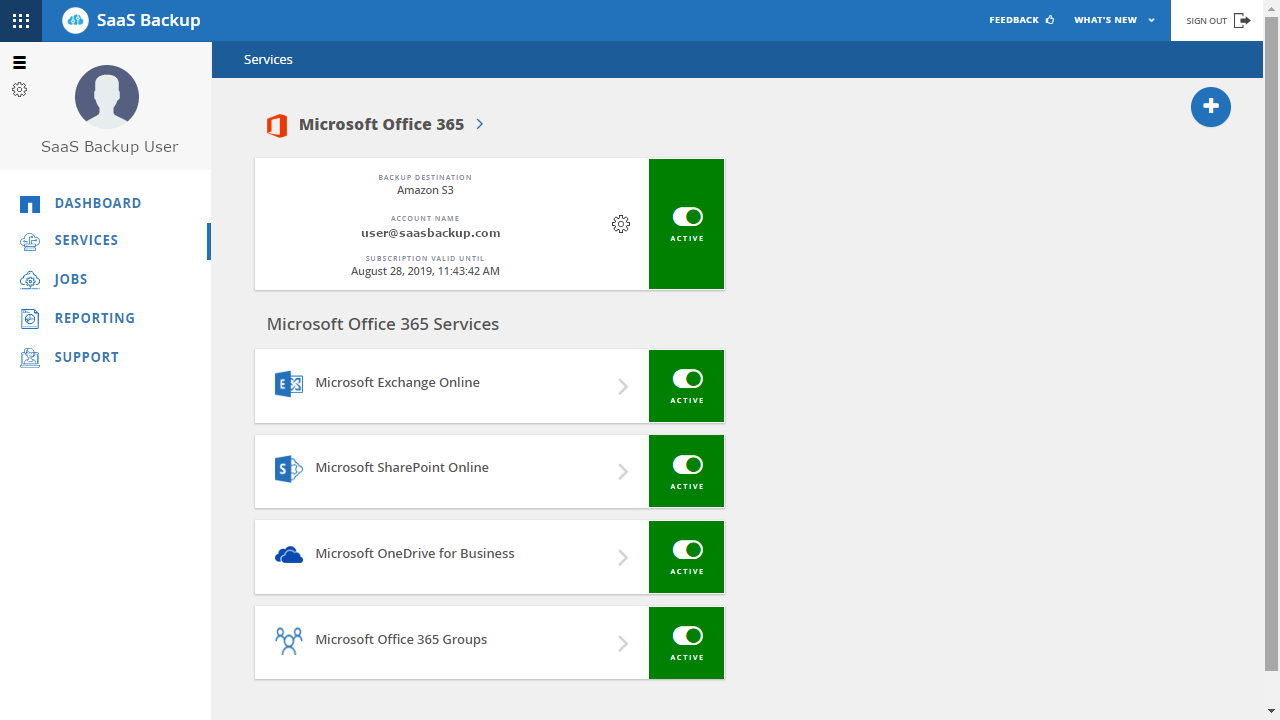Expand the Microsoft Exchange Online chevron

[623, 386]
